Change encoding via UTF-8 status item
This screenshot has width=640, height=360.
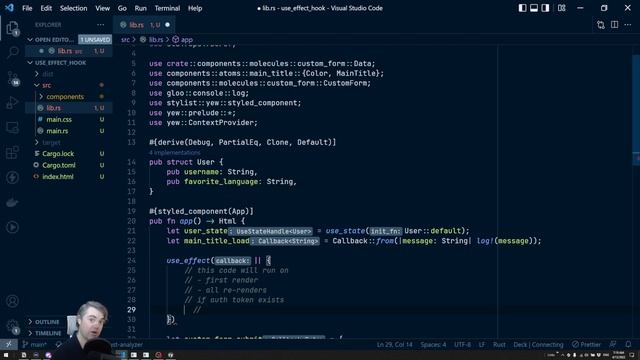click(462, 344)
